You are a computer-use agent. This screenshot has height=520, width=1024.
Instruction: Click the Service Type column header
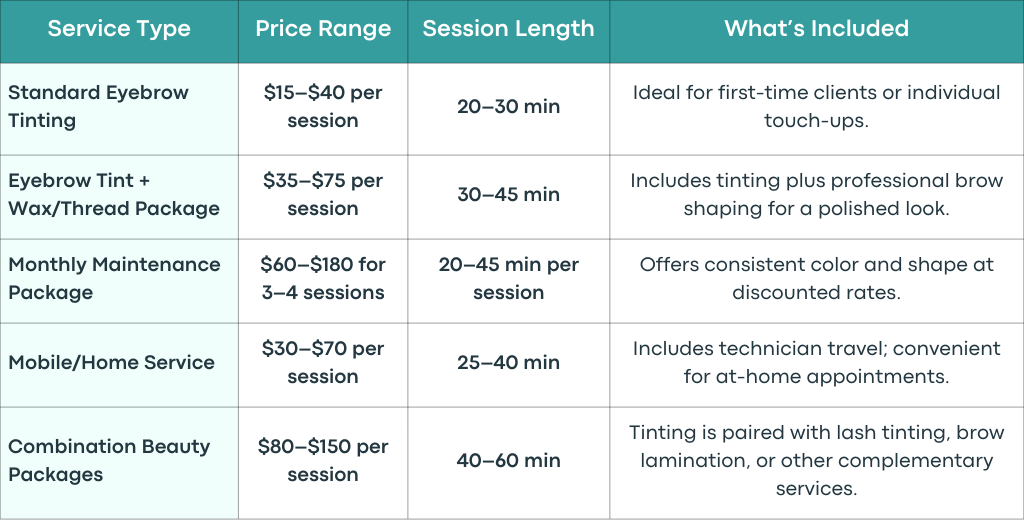[x=119, y=29]
